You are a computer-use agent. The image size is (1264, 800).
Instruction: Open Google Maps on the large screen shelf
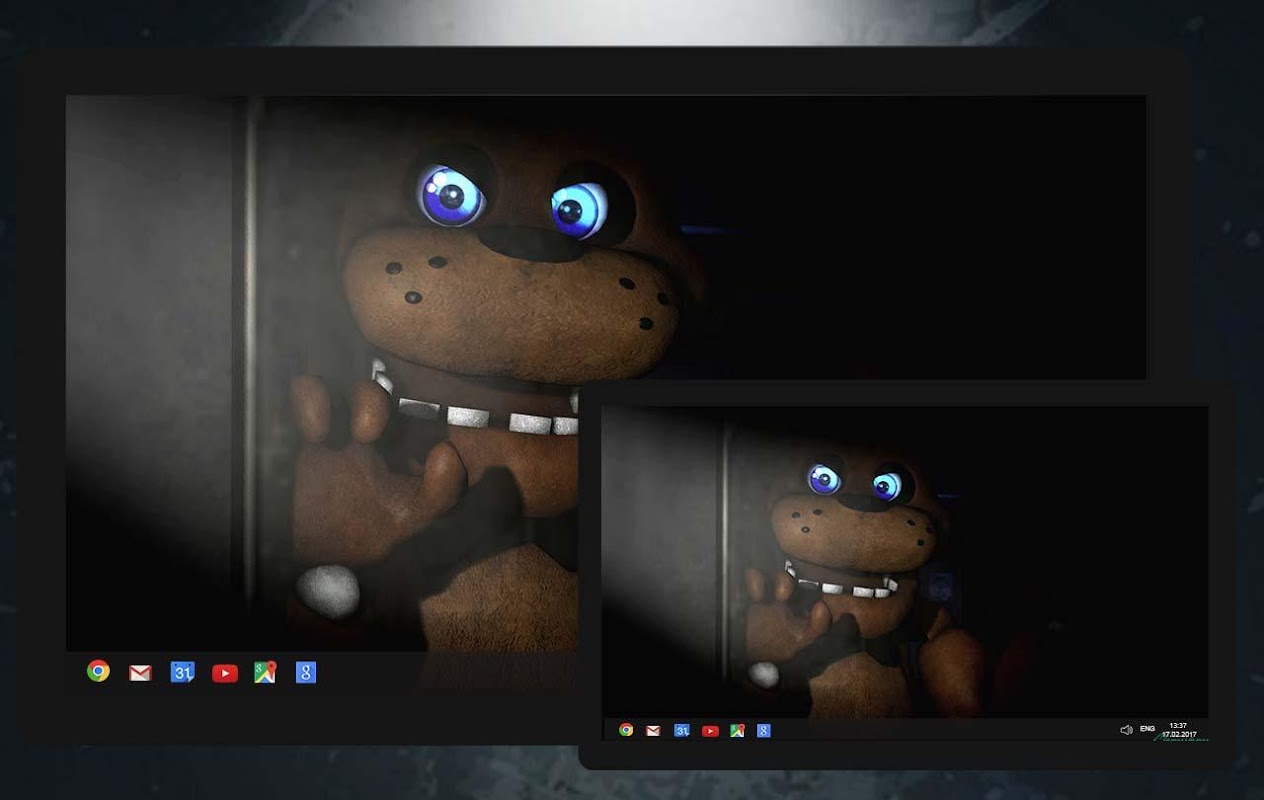click(x=265, y=672)
